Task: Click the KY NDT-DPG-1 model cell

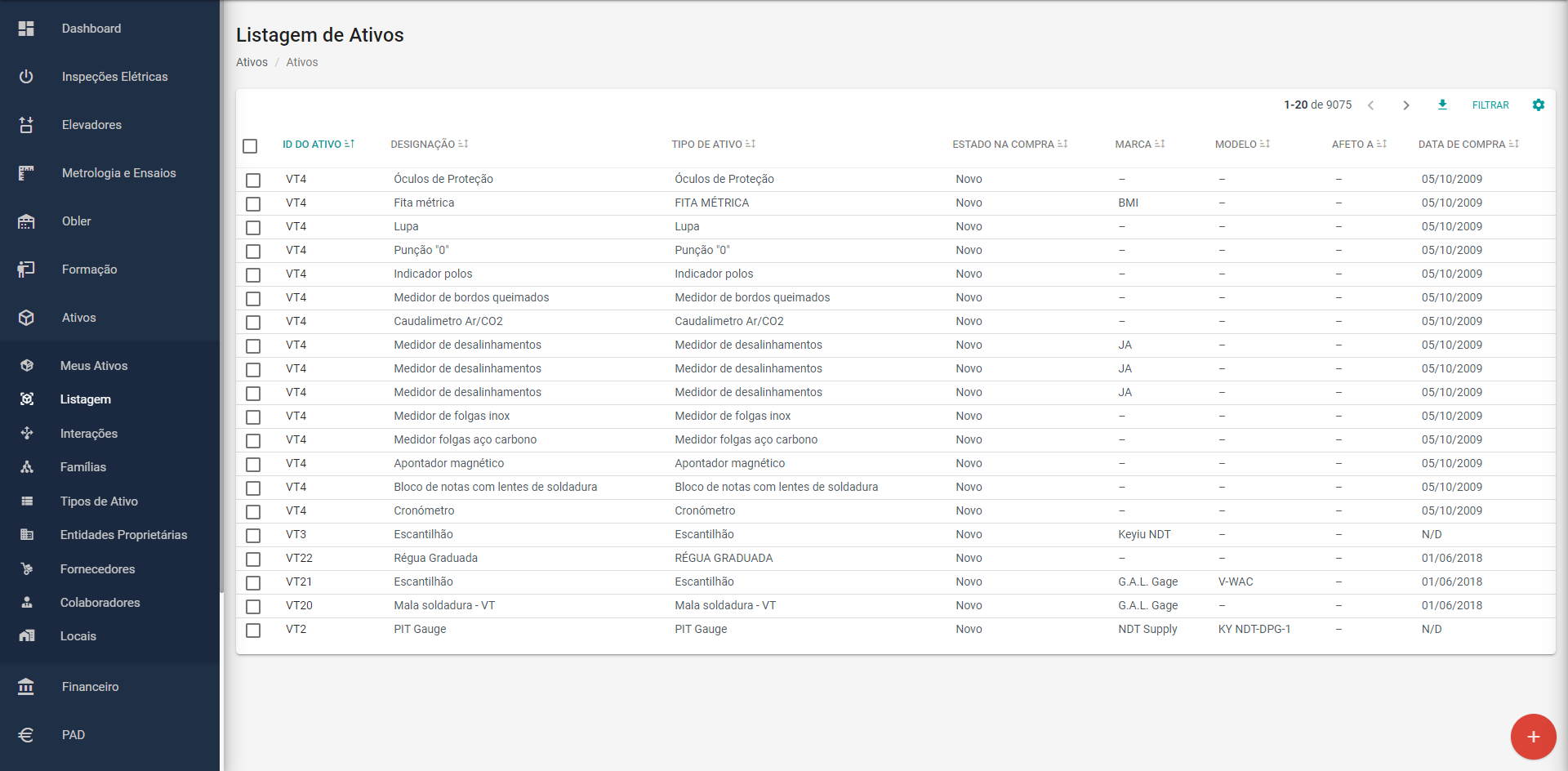Action: (1254, 629)
